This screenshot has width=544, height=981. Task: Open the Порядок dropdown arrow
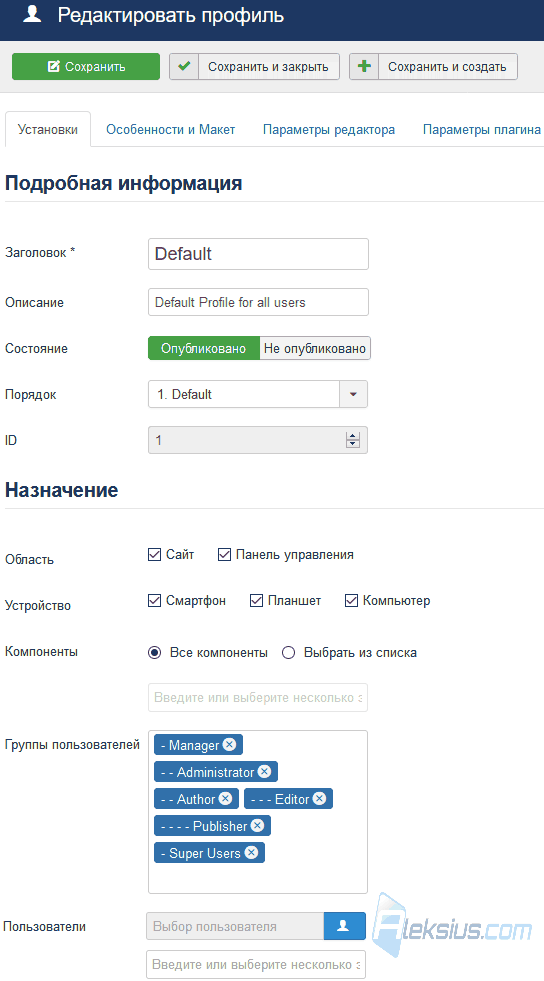(353, 394)
